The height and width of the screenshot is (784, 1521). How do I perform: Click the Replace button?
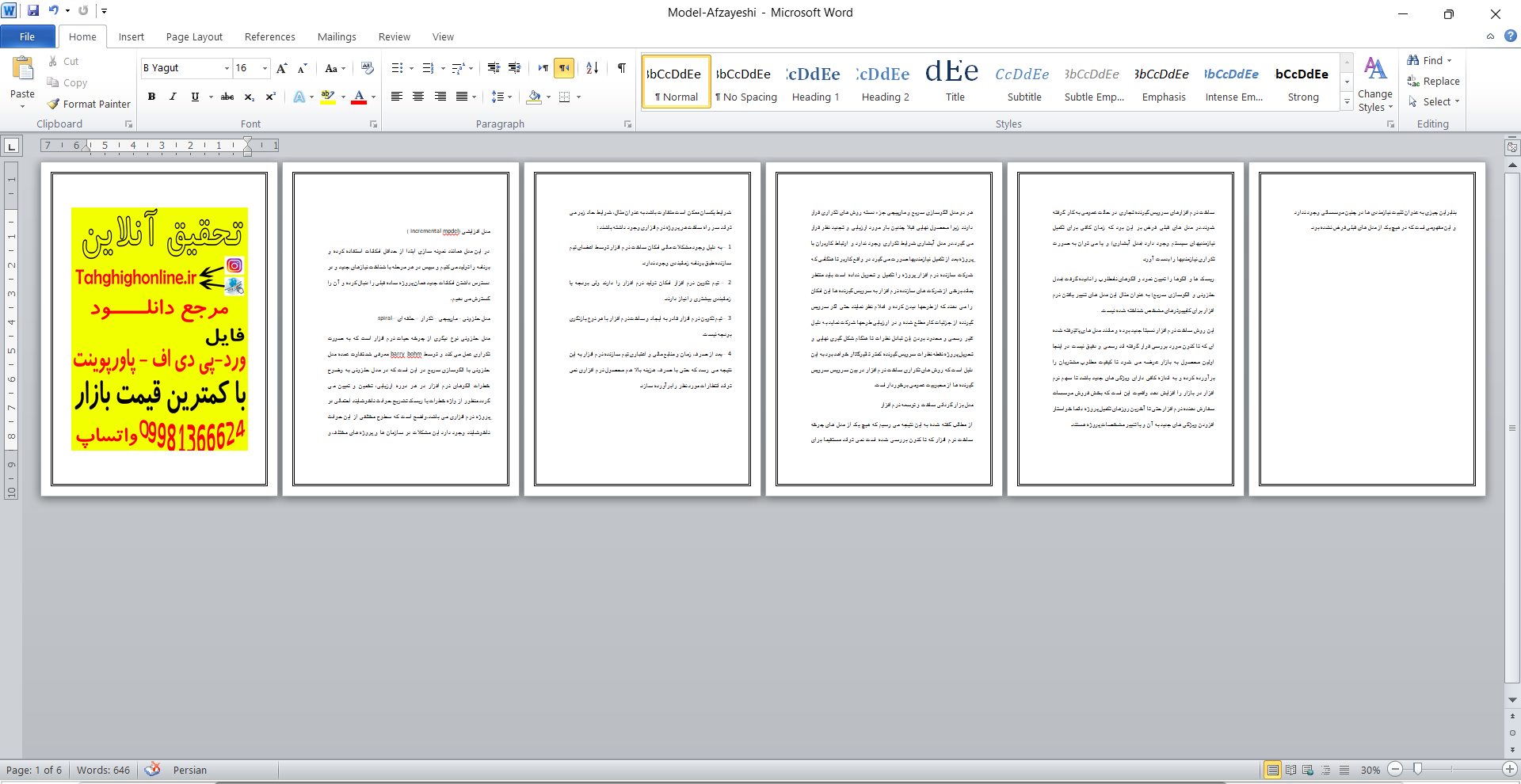1433,81
